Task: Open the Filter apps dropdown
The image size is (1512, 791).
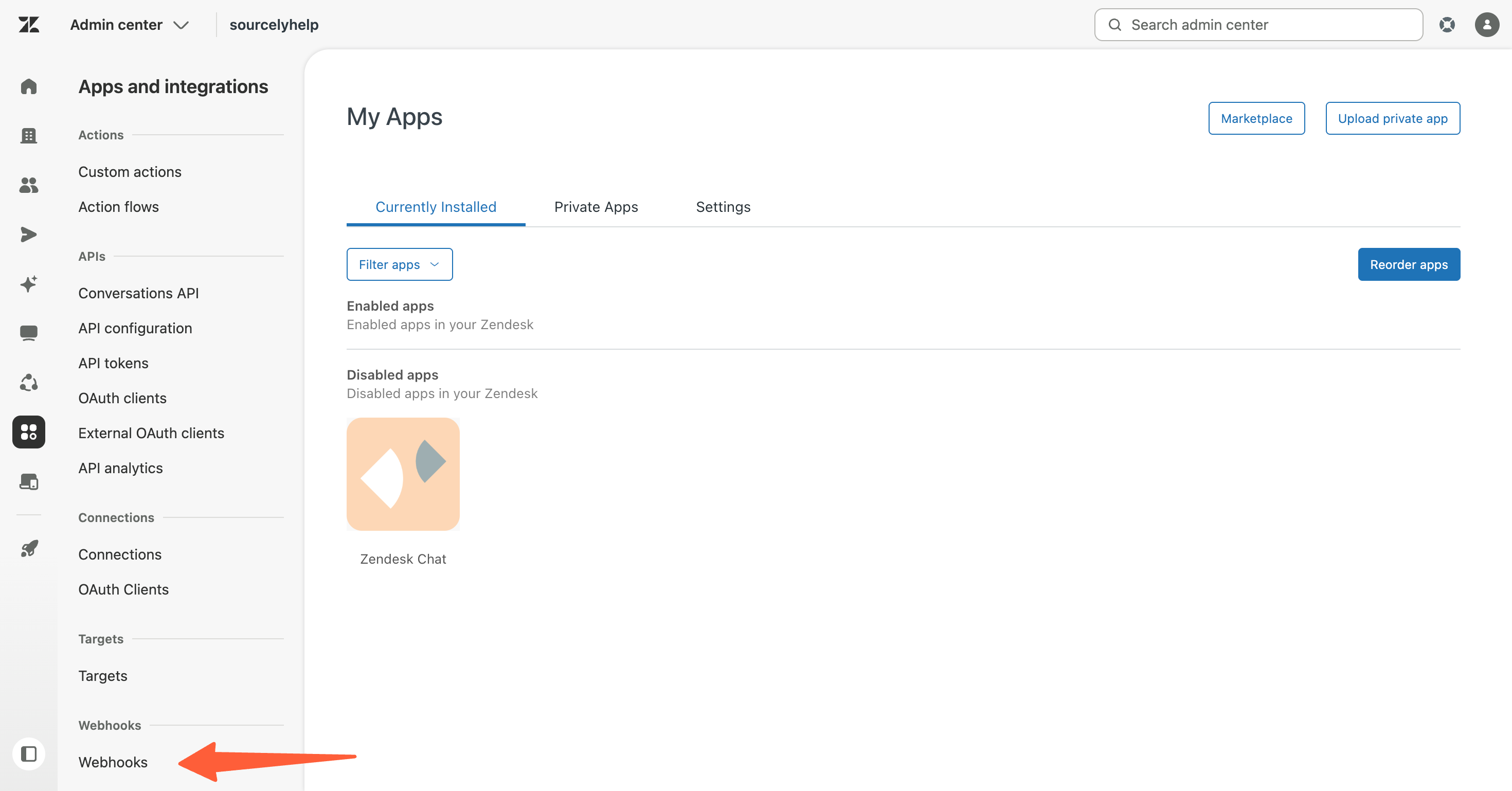Action: [399, 265]
